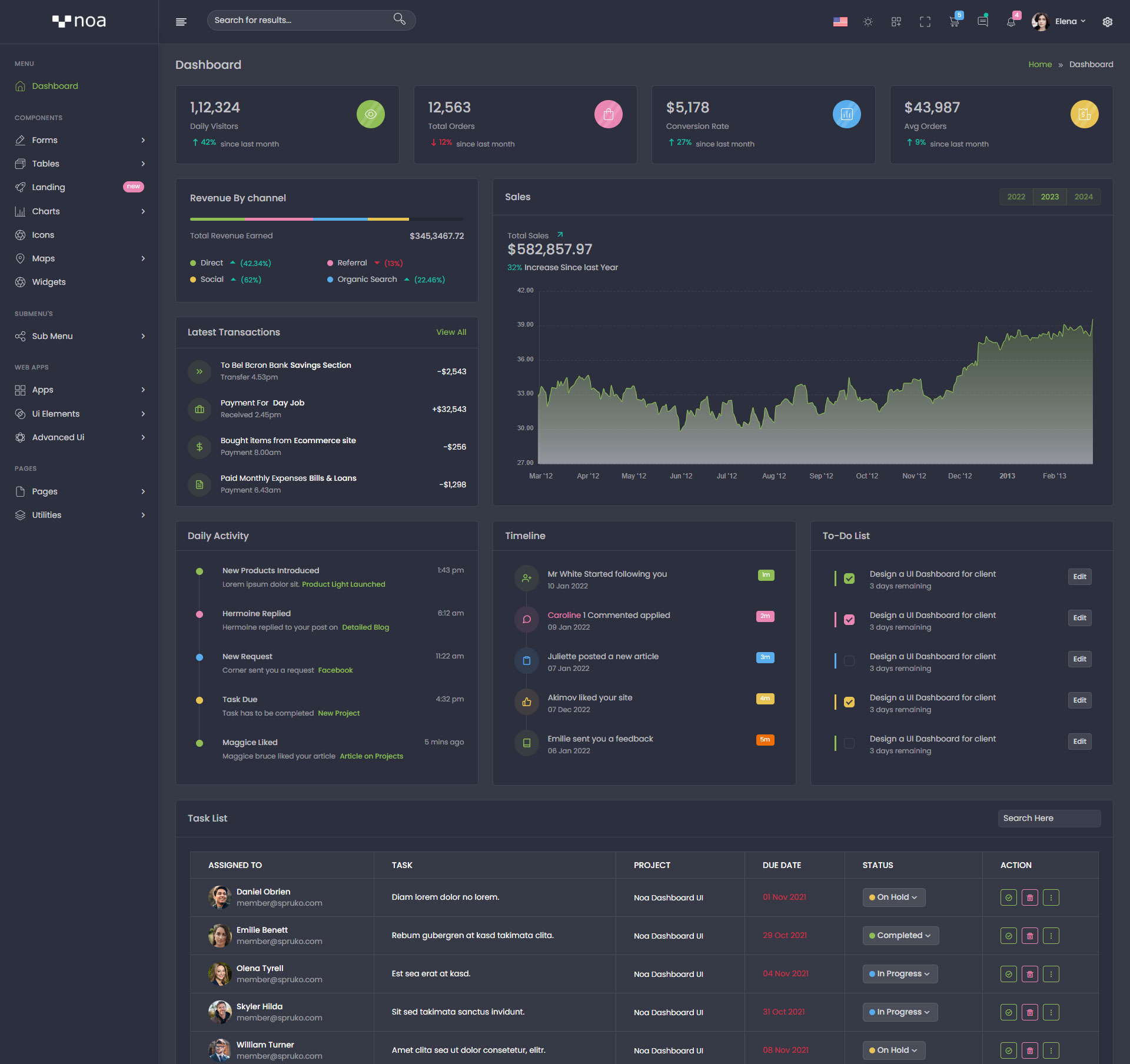Screen dimensions: 1130x1064
Task: Open more options for Emilie Benett's task
Action: [1051, 936]
